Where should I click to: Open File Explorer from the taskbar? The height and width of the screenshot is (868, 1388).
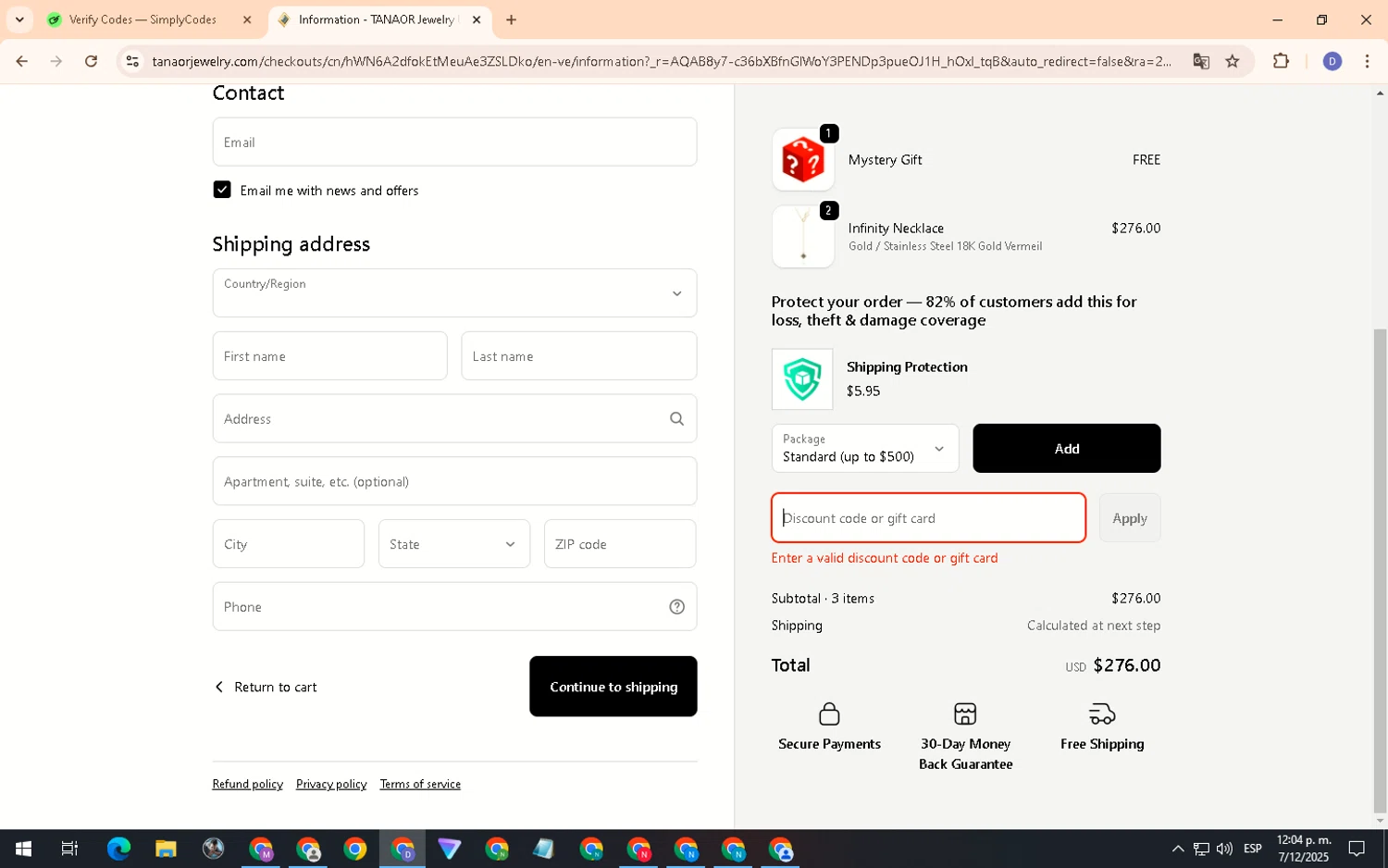pyautogui.click(x=166, y=849)
